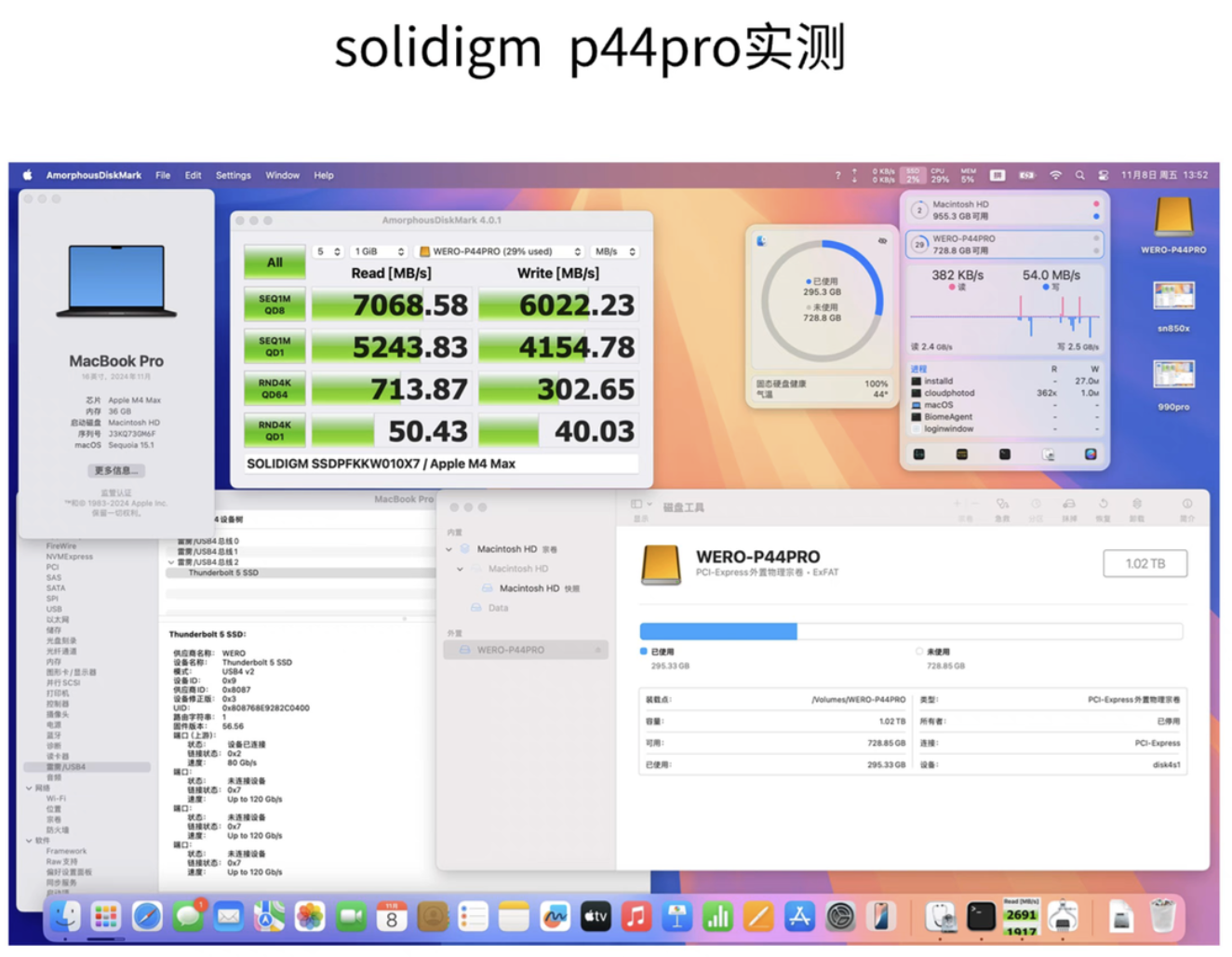
Task: Open Finder from the Dock
Action: 66,917
